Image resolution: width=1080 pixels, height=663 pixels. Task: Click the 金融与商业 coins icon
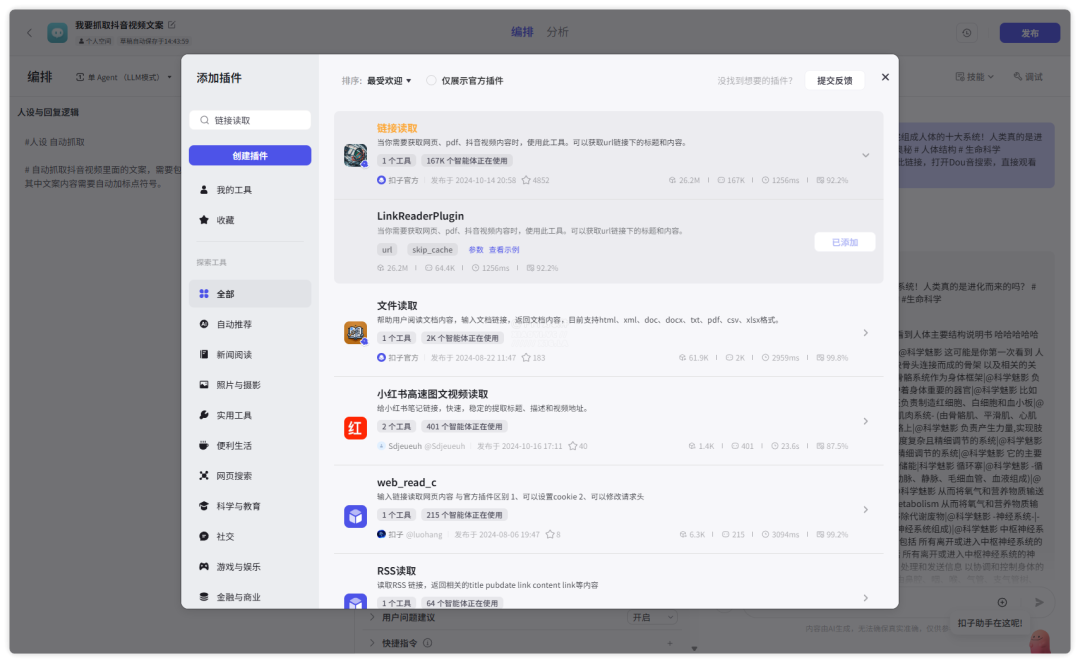point(204,597)
